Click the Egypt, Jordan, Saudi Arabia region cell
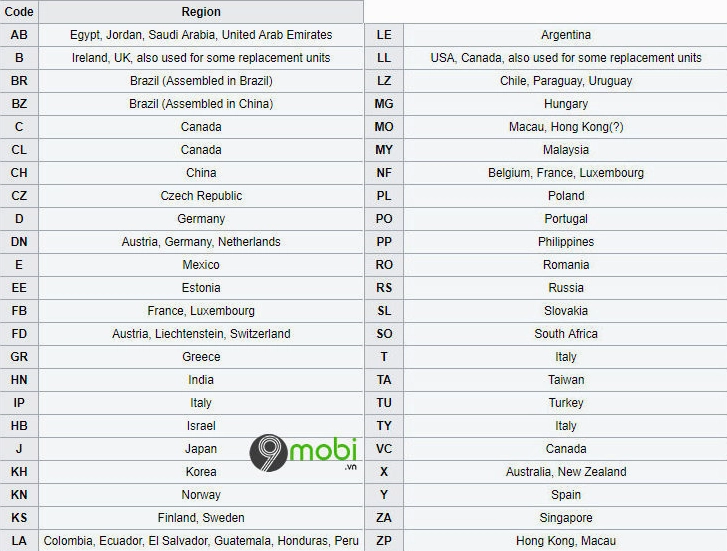The height and width of the screenshot is (551, 727). point(201,35)
